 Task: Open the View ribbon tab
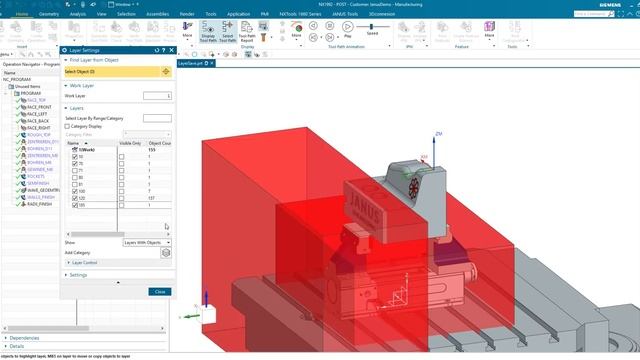point(102,14)
